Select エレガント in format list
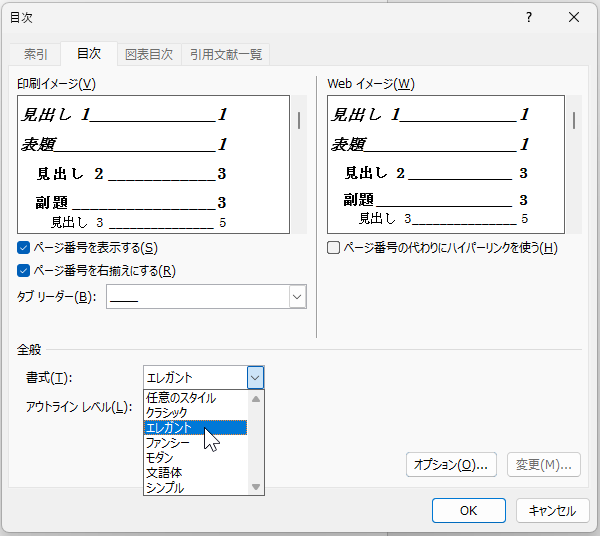This screenshot has height=536, width=600. (196, 428)
